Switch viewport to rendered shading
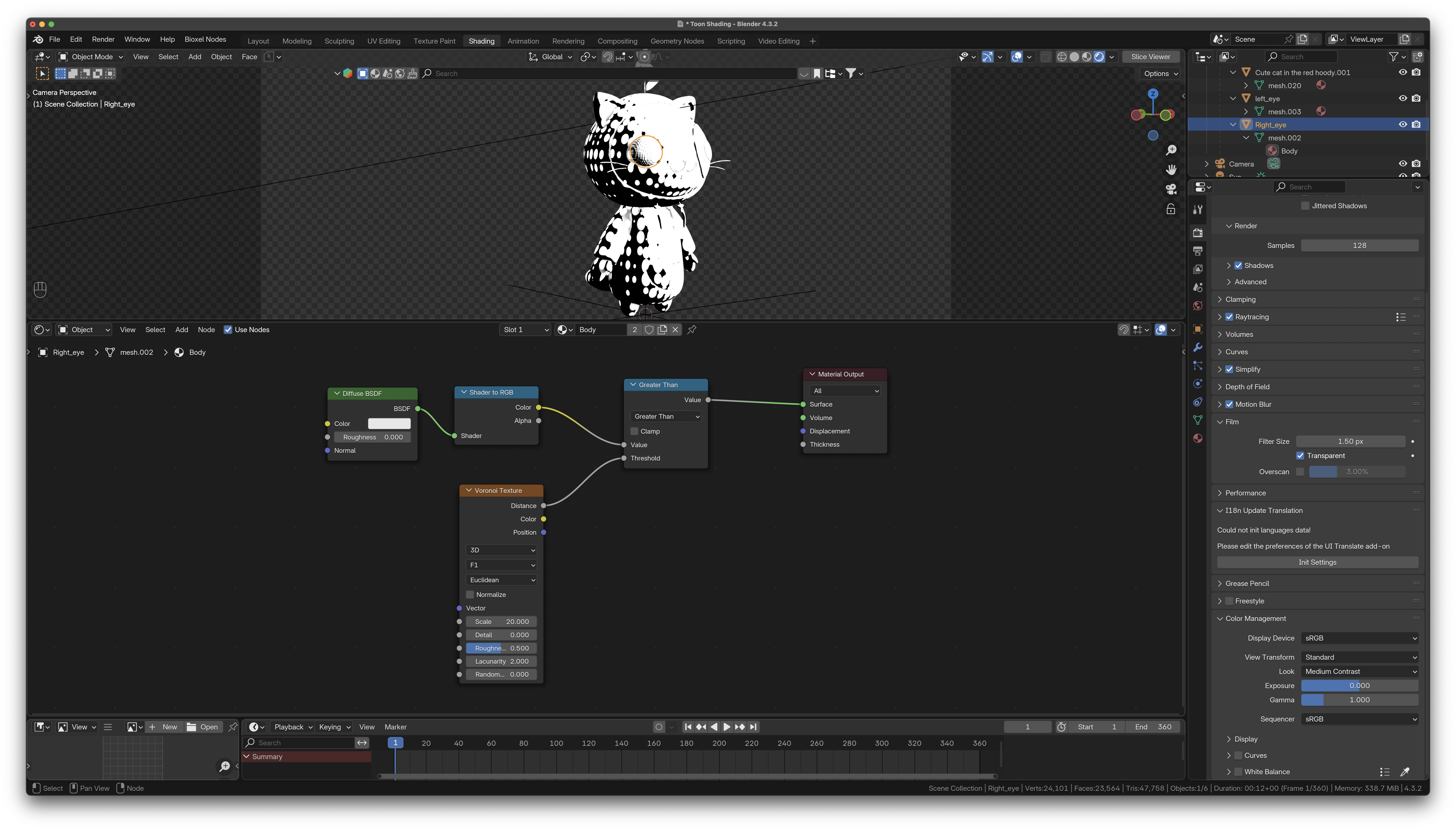The width and height of the screenshot is (1456, 830). pos(1099,57)
